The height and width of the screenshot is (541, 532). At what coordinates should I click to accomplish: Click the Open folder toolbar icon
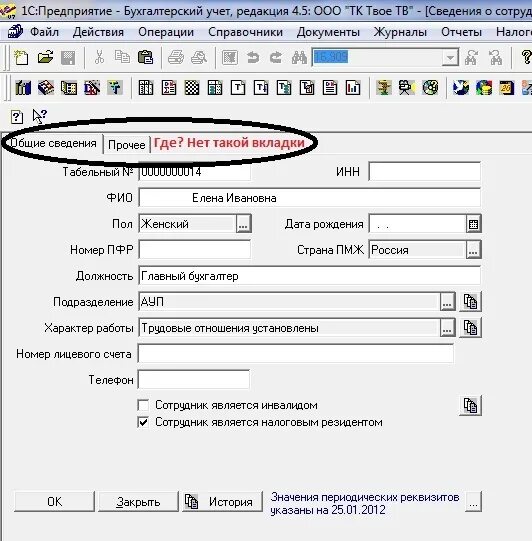(45, 58)
